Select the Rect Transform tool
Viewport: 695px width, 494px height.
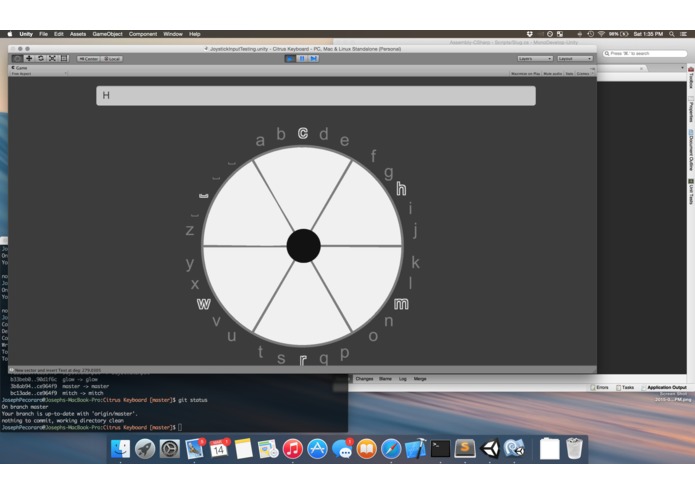point(64,58)
